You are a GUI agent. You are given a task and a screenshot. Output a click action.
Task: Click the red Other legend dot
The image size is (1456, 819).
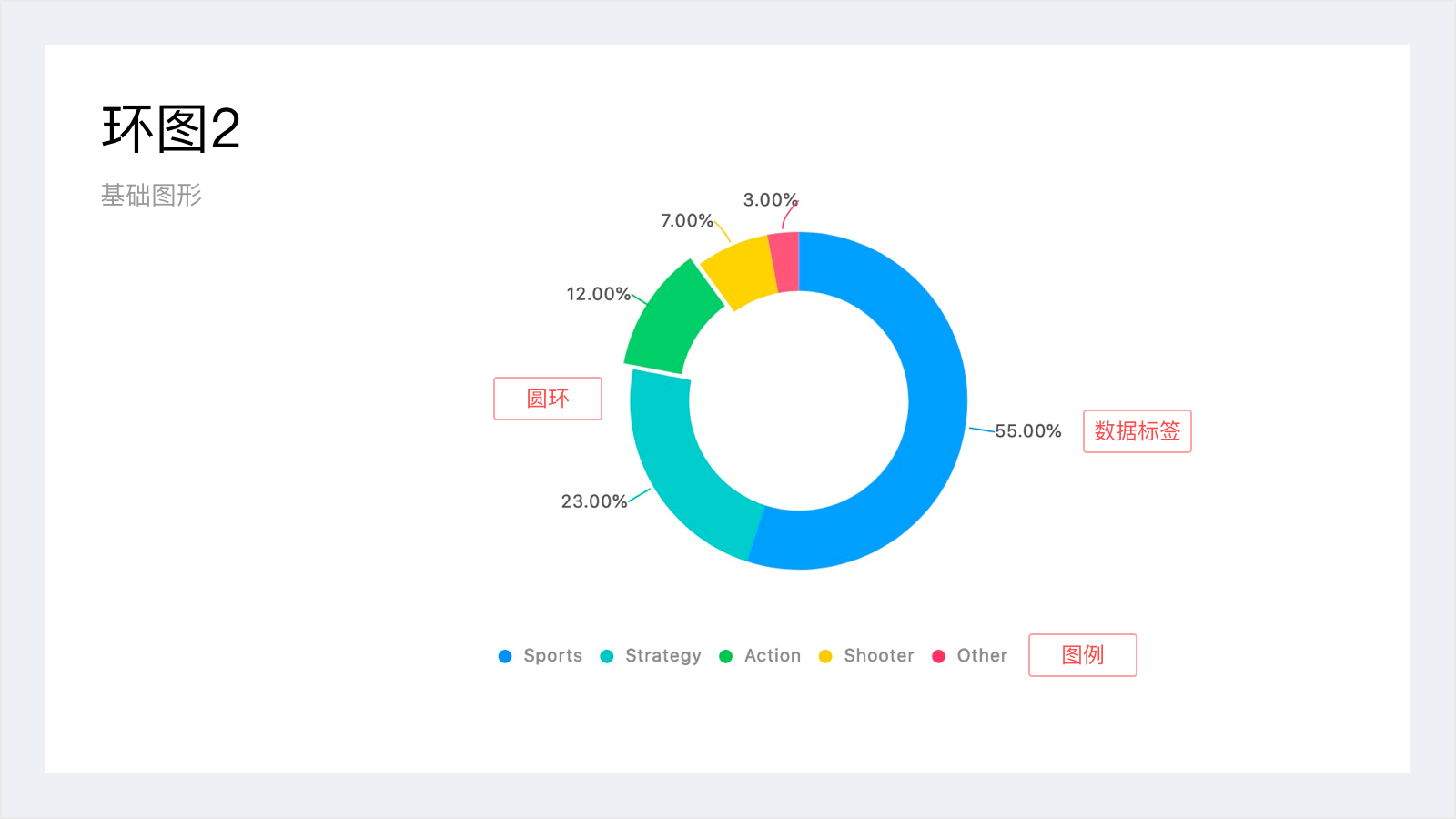(938, 656)
